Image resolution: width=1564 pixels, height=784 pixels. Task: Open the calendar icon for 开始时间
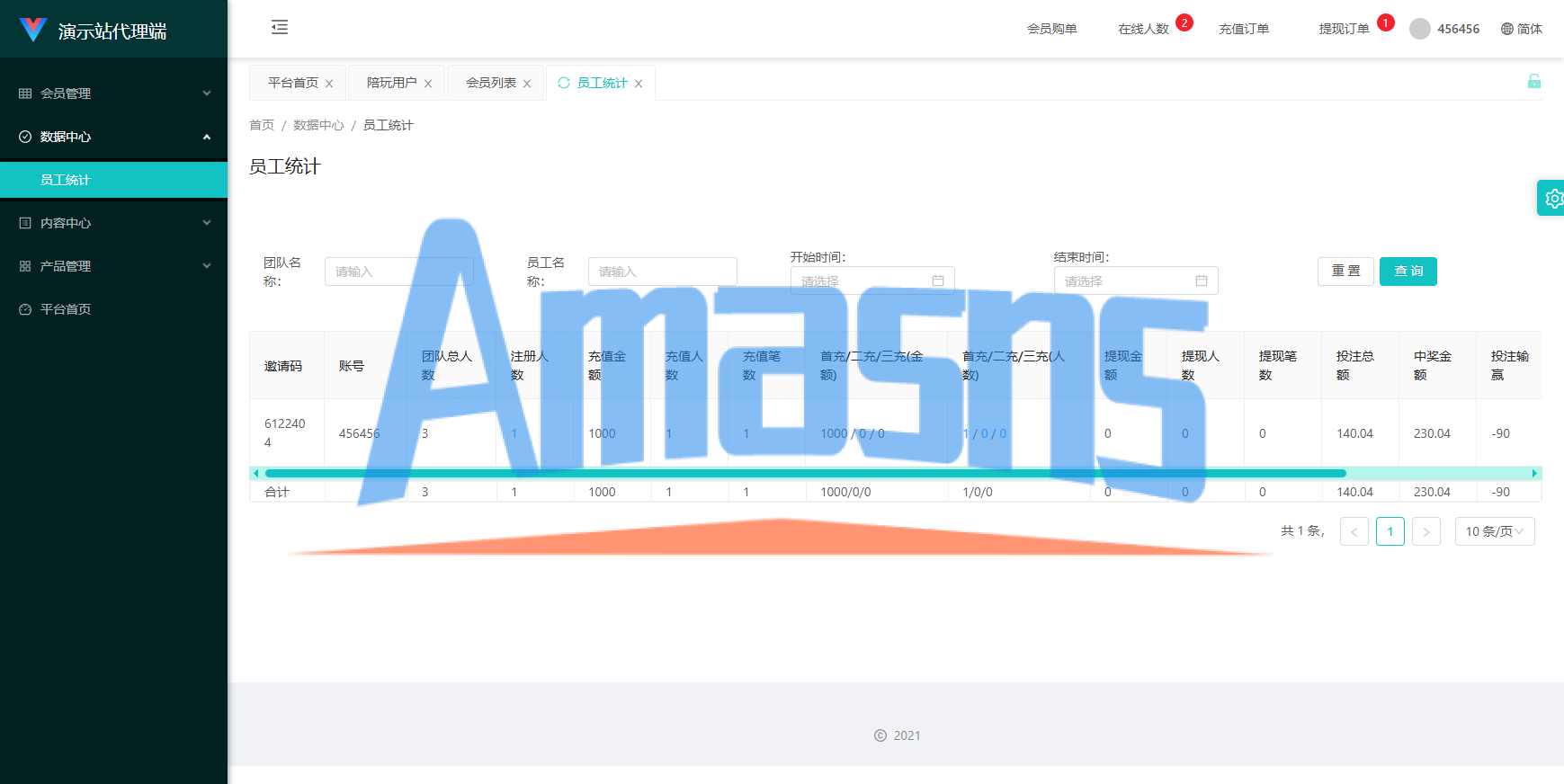tap(938, 281)
